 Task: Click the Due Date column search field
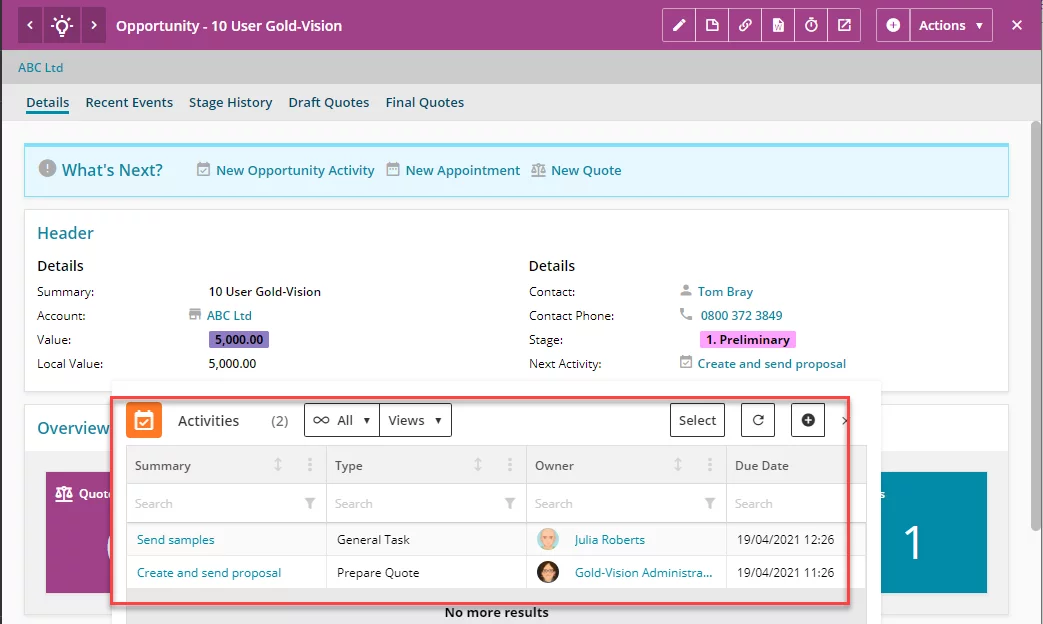click(x=797, y=504)
